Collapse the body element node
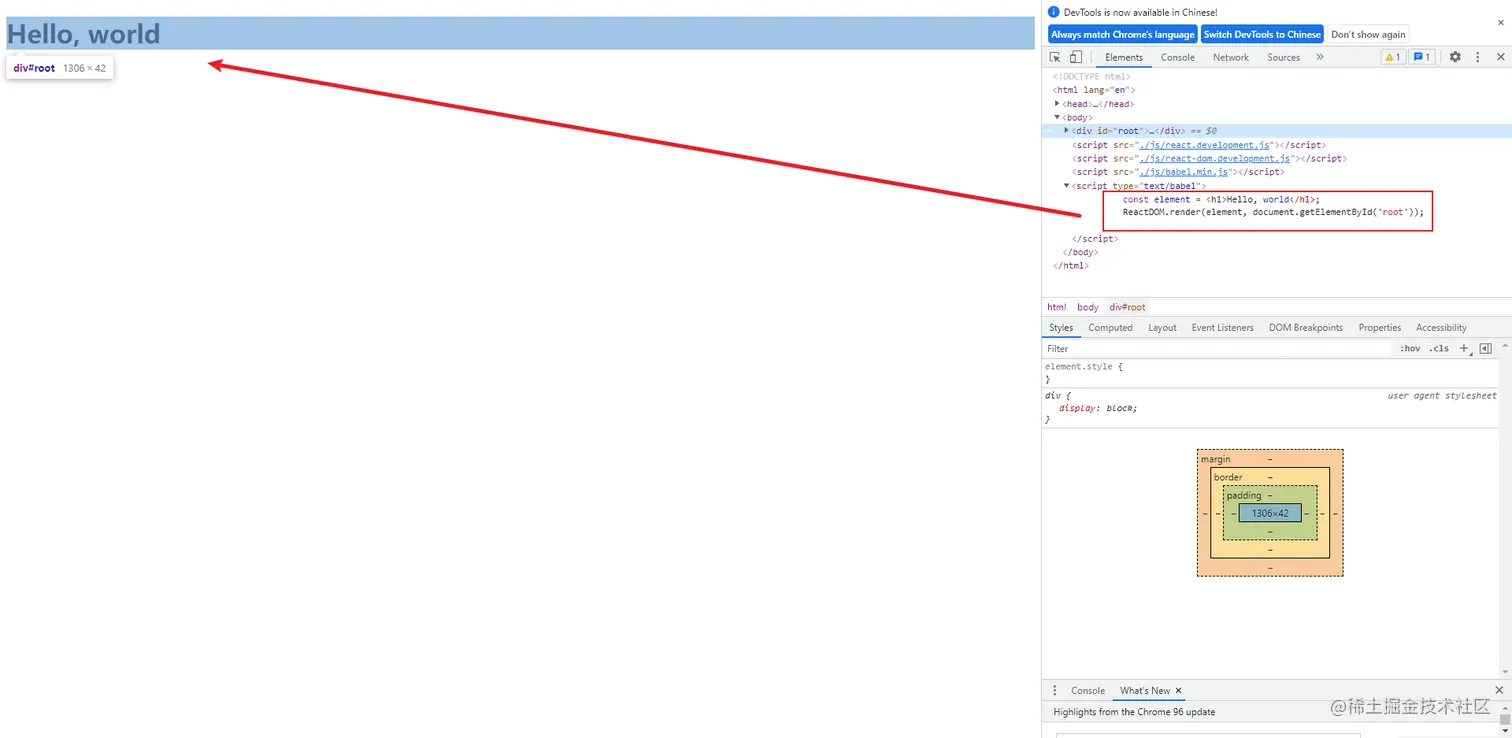The width and height of the screenshot is (1512, 738). point(1058,117)
